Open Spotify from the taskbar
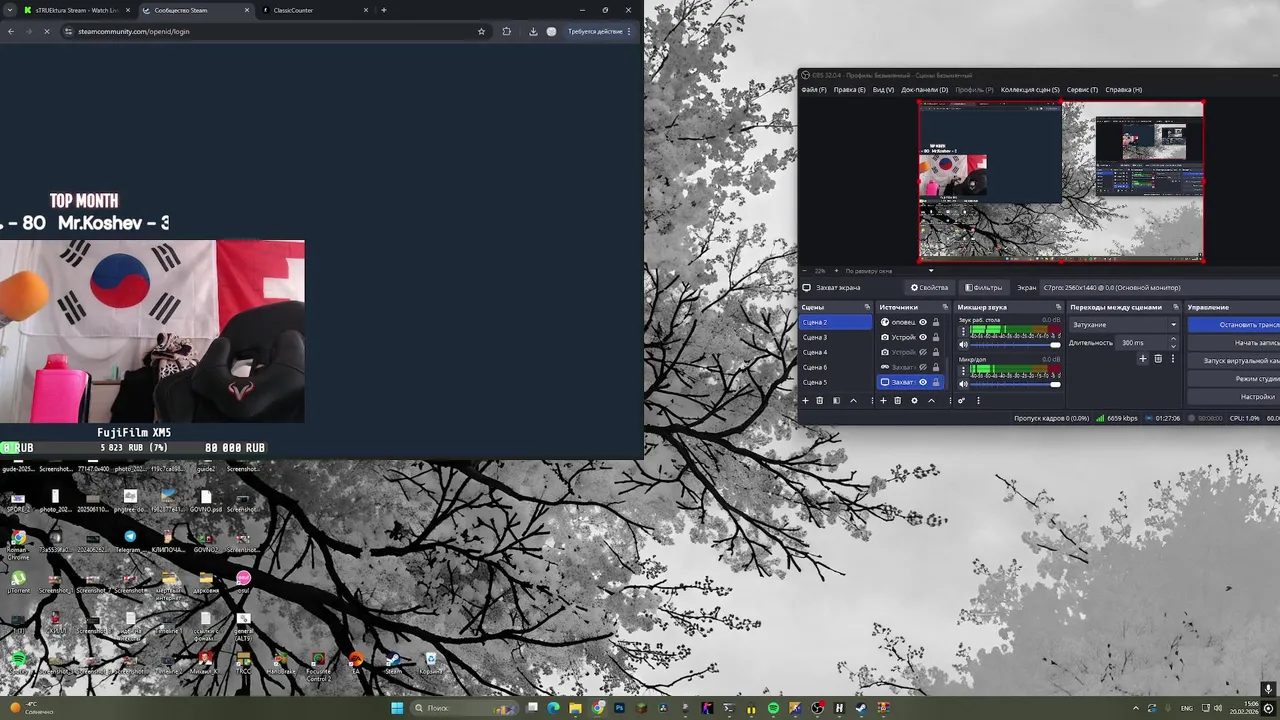The width and height of the screenshot is (1280, 720). (773, 708)
